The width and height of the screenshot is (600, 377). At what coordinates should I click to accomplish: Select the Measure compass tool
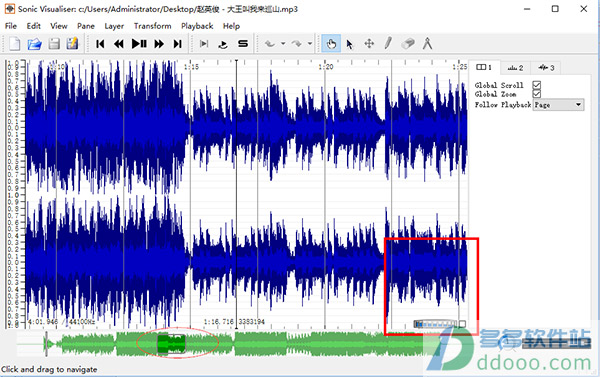[x=427, y=43]
